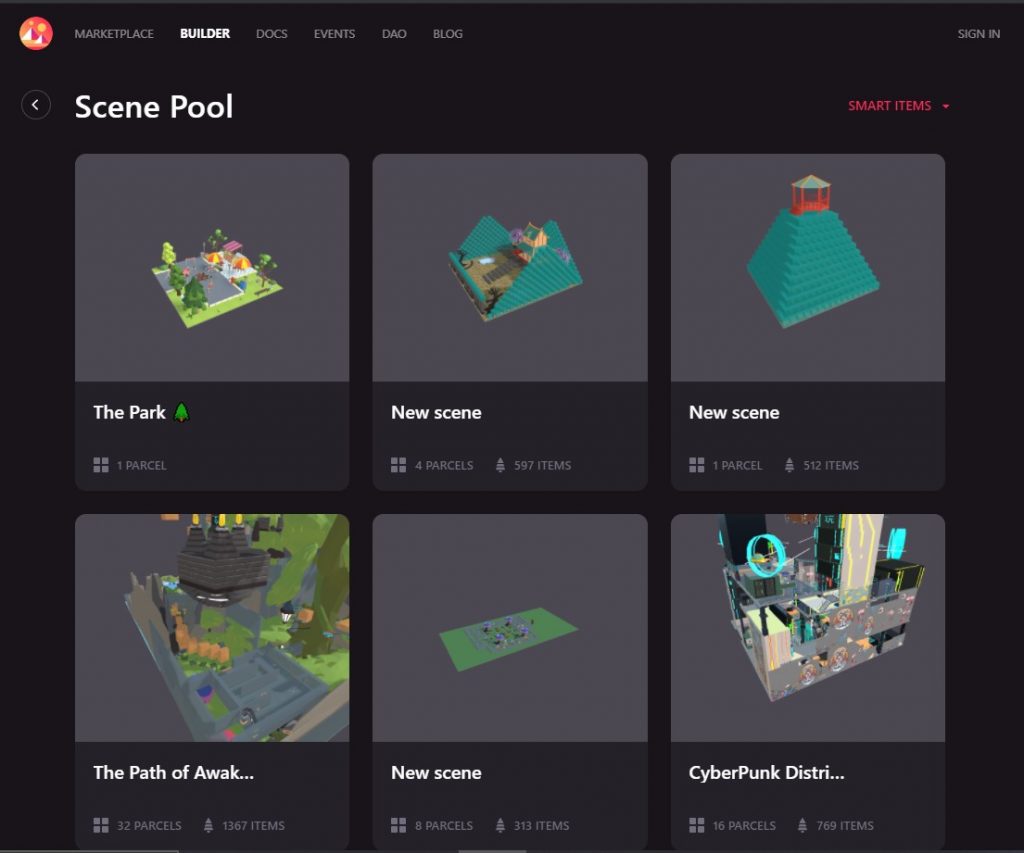
Task: Open the EVENTS nav item
Action: [334, 33]
